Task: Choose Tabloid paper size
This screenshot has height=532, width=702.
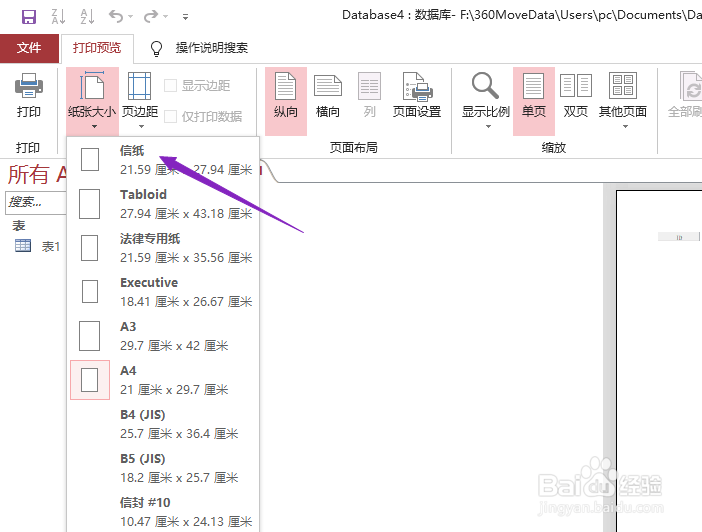Action: point(164,204)
